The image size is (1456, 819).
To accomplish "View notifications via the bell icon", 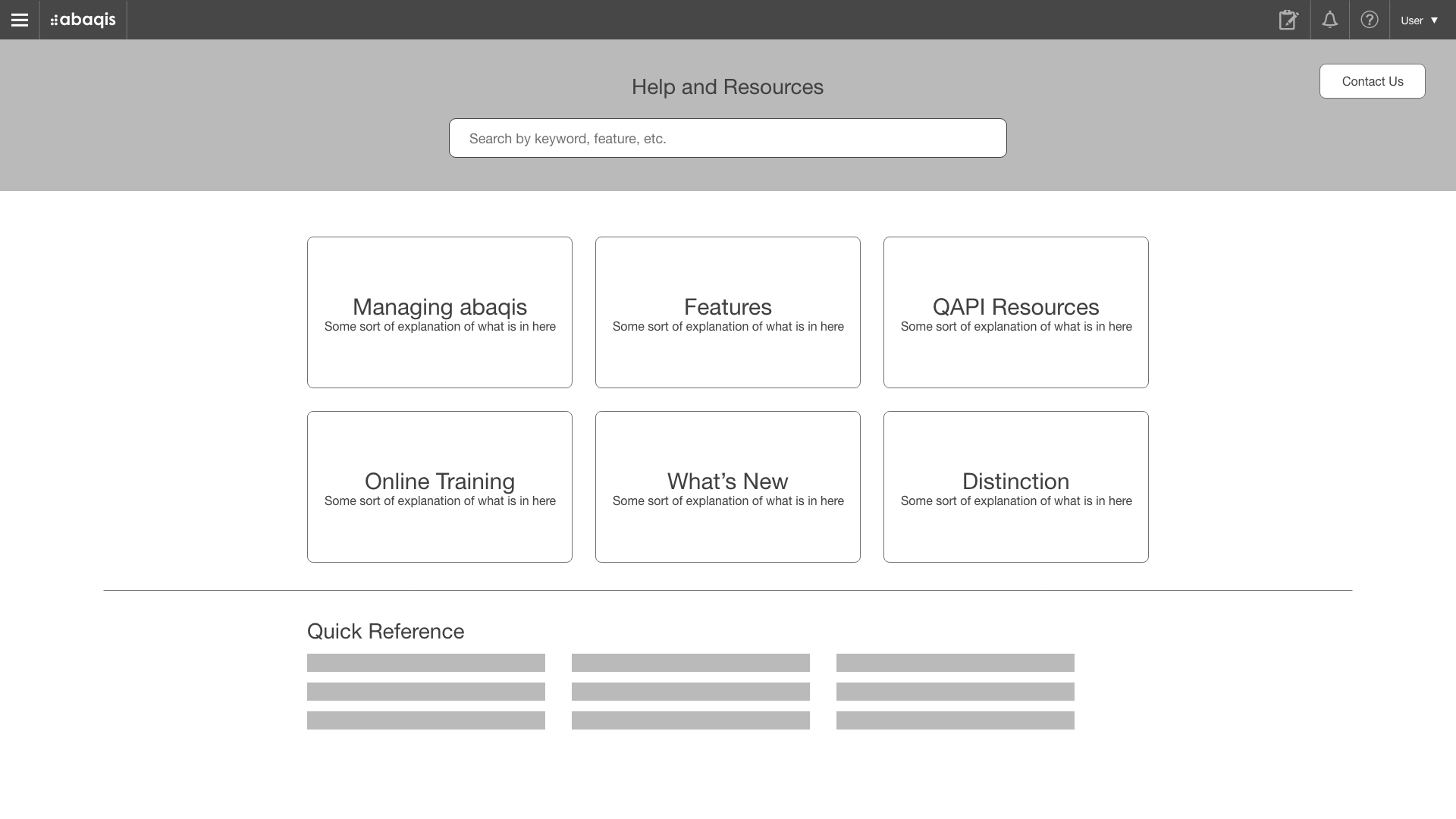I will click(1329, 20).
